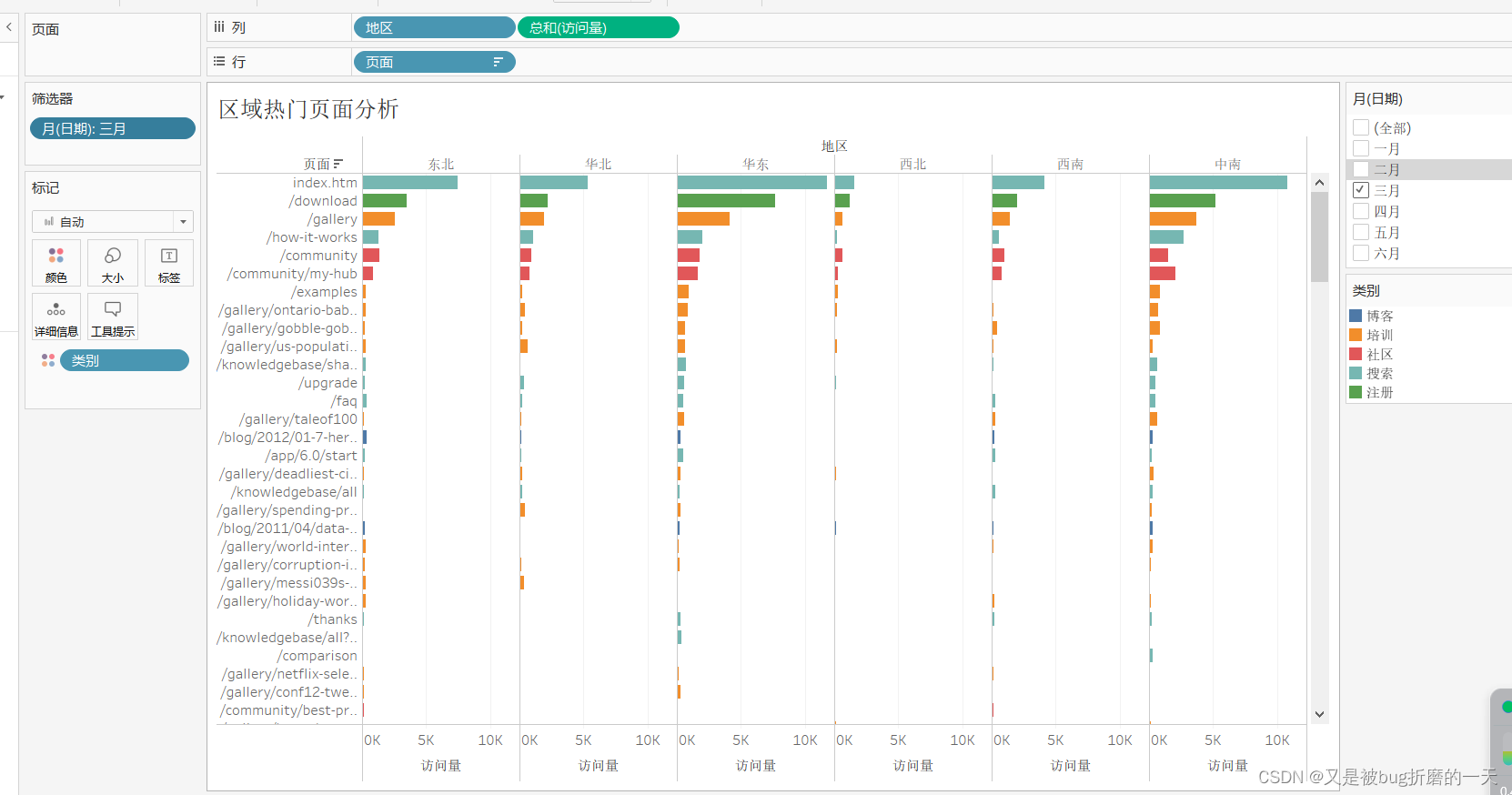Click the /download row label
The height and width of the screenshot is (795, 1512).
point(323,201)
